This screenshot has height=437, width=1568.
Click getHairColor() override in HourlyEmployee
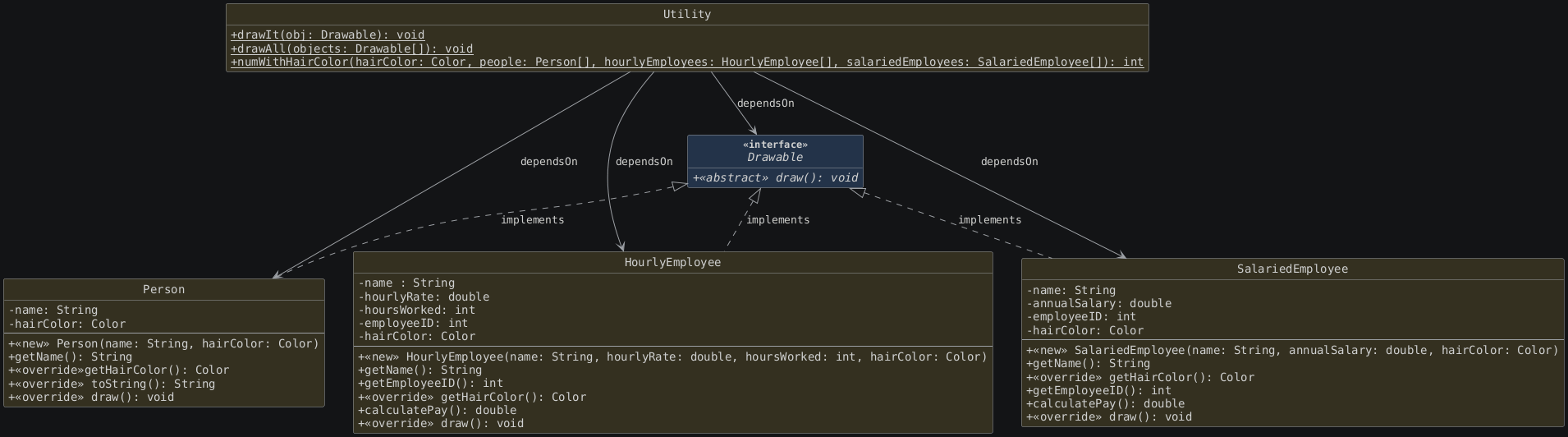(x=471, y=397)
